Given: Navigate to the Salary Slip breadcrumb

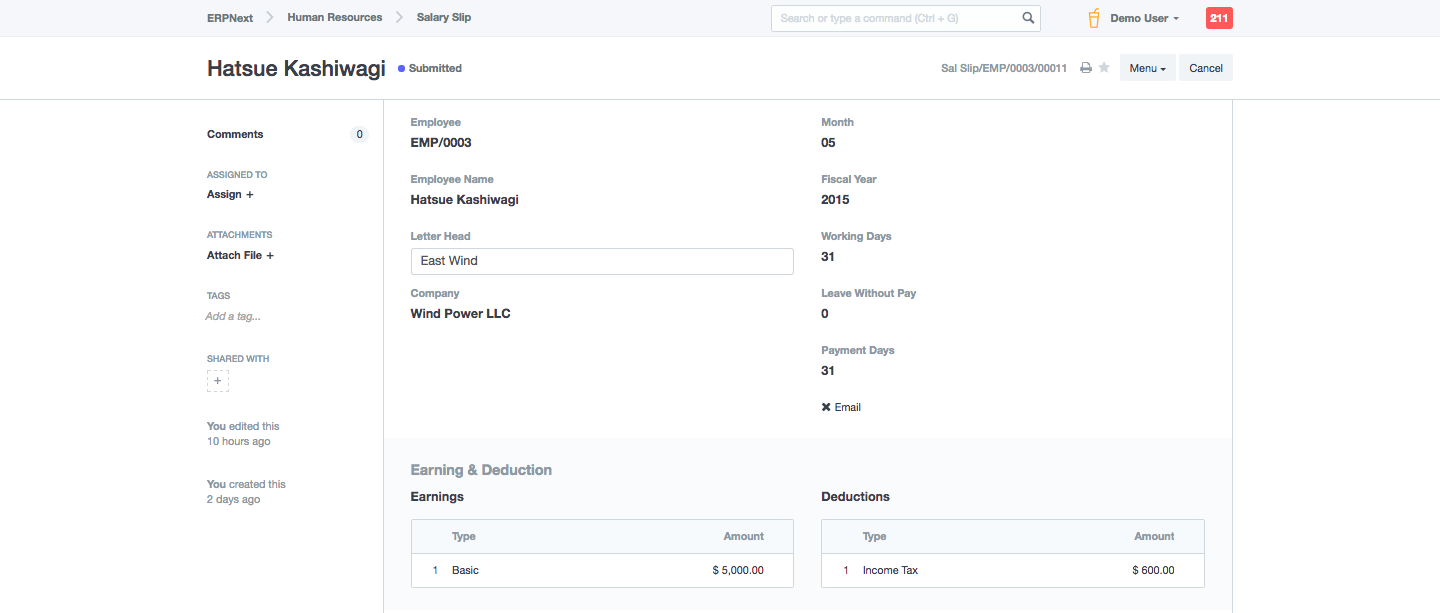Looking at the screenshot, I should (x=444, y=17).
